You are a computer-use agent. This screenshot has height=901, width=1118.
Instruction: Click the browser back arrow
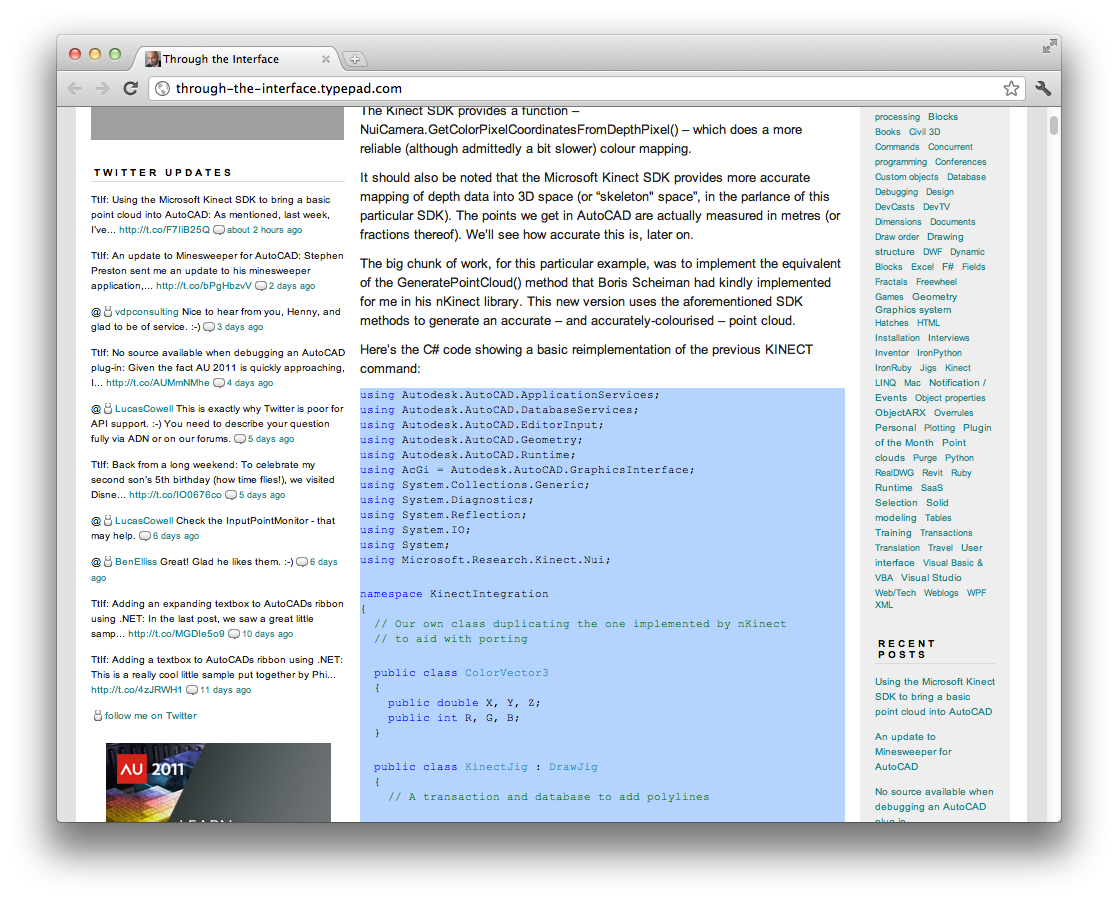coord(75,89)
